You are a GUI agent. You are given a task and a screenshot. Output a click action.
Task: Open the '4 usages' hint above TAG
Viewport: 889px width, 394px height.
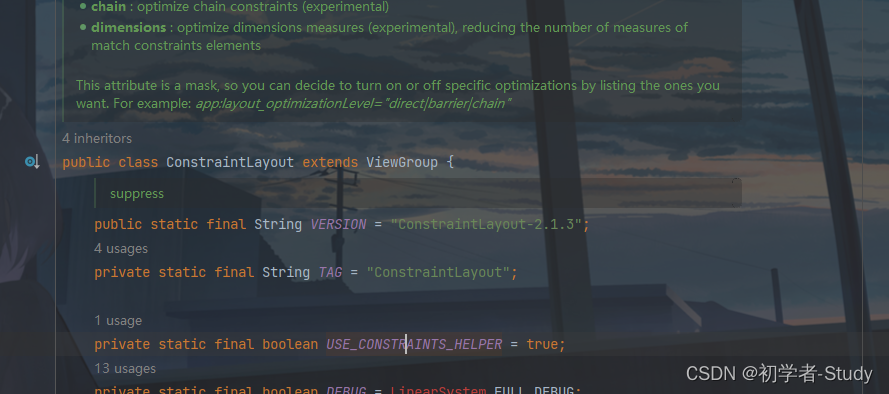[x=121, y=249]
